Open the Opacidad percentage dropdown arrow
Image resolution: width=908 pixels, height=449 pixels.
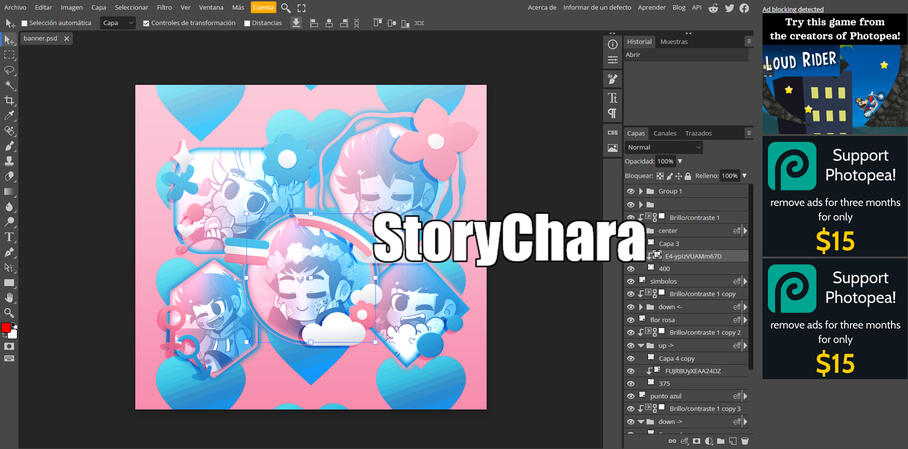point(680,161)
